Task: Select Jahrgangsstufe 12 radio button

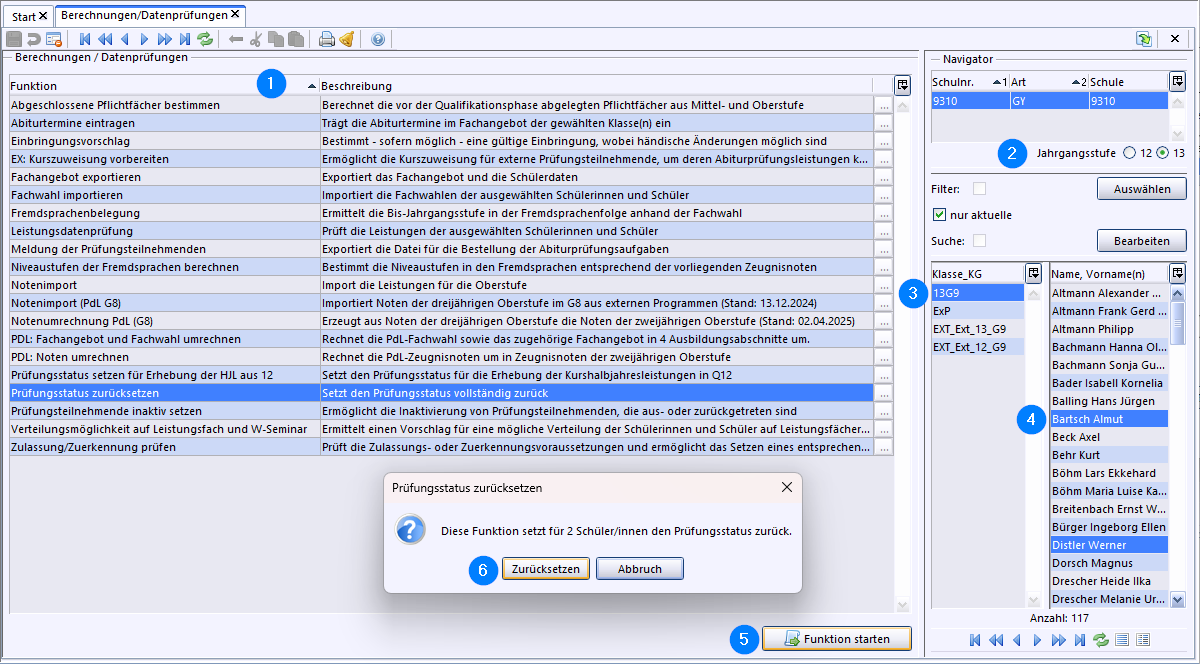Action: [x=1130, y=153]
